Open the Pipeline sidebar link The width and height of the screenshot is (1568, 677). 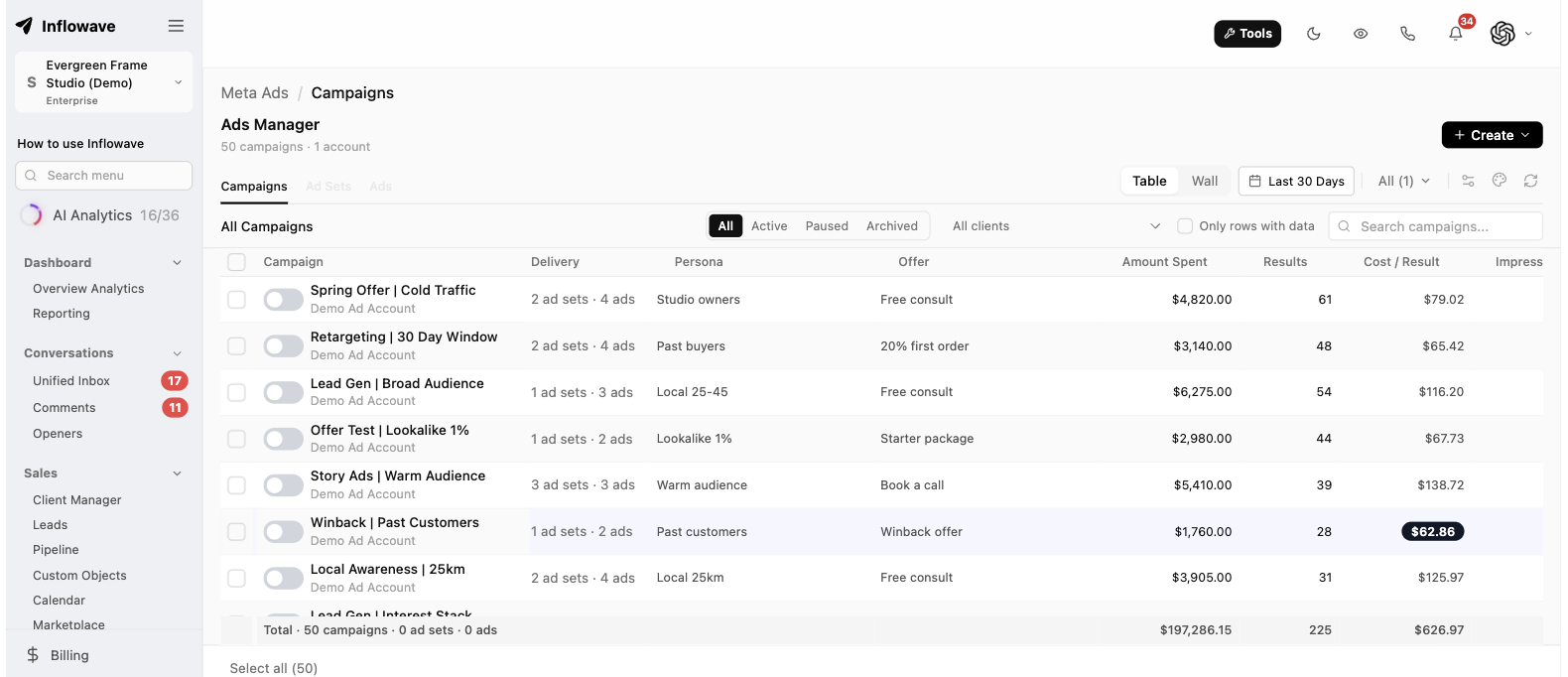tap(56, 550)
